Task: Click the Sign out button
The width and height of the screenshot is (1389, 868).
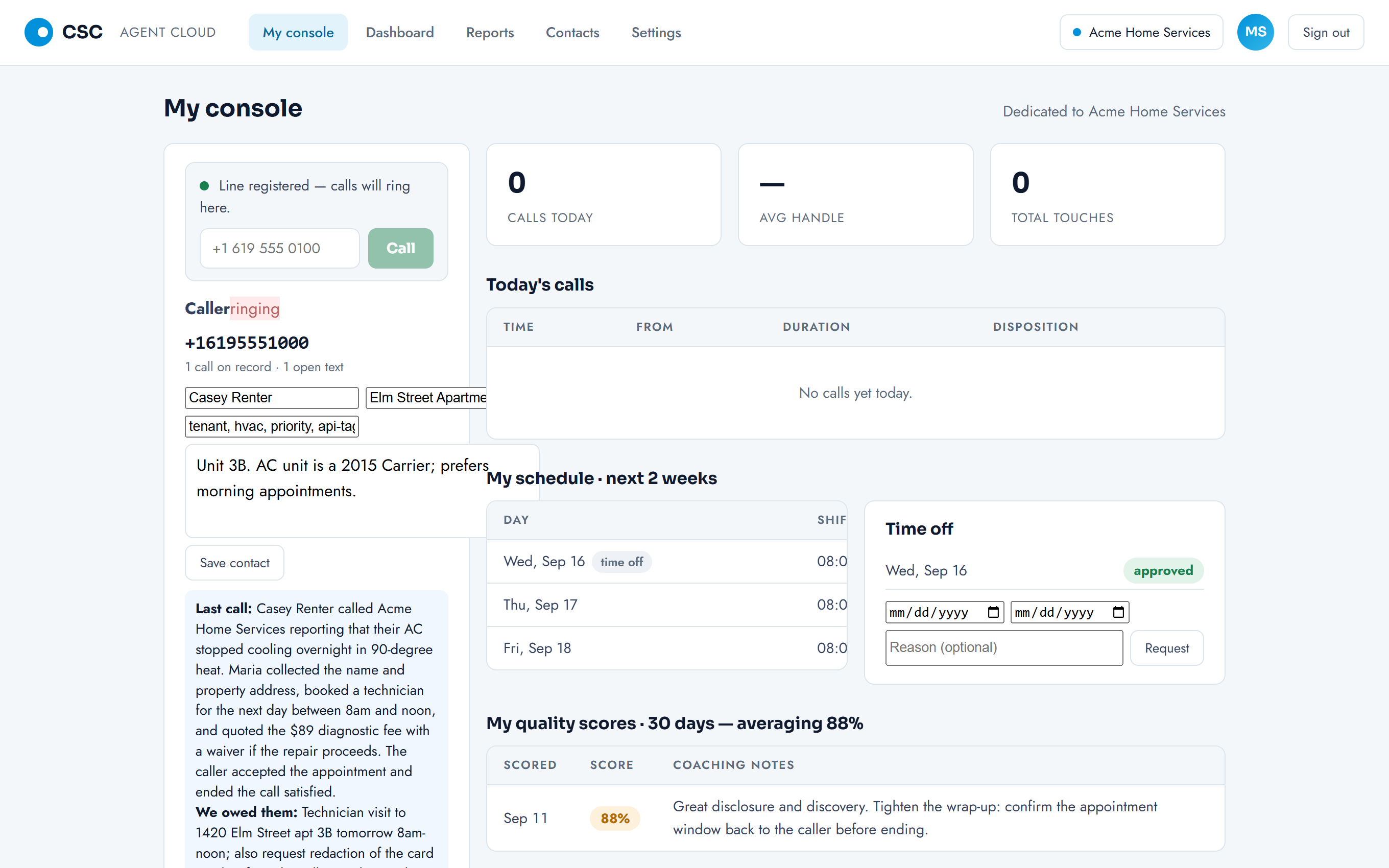Action: tap(1325, 32)
